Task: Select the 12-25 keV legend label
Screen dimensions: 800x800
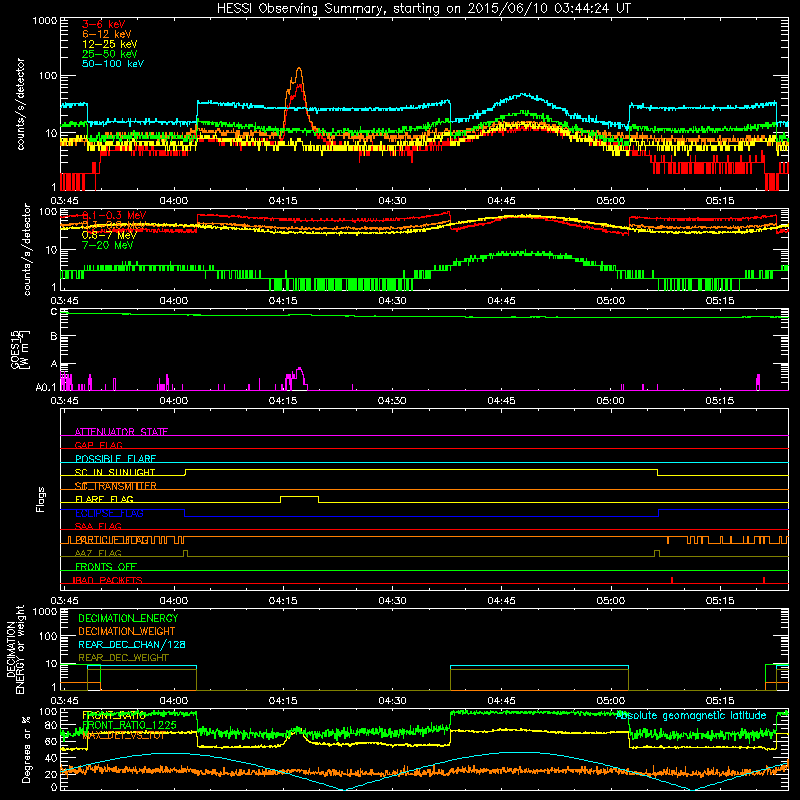Action: (x=110, y=44)
